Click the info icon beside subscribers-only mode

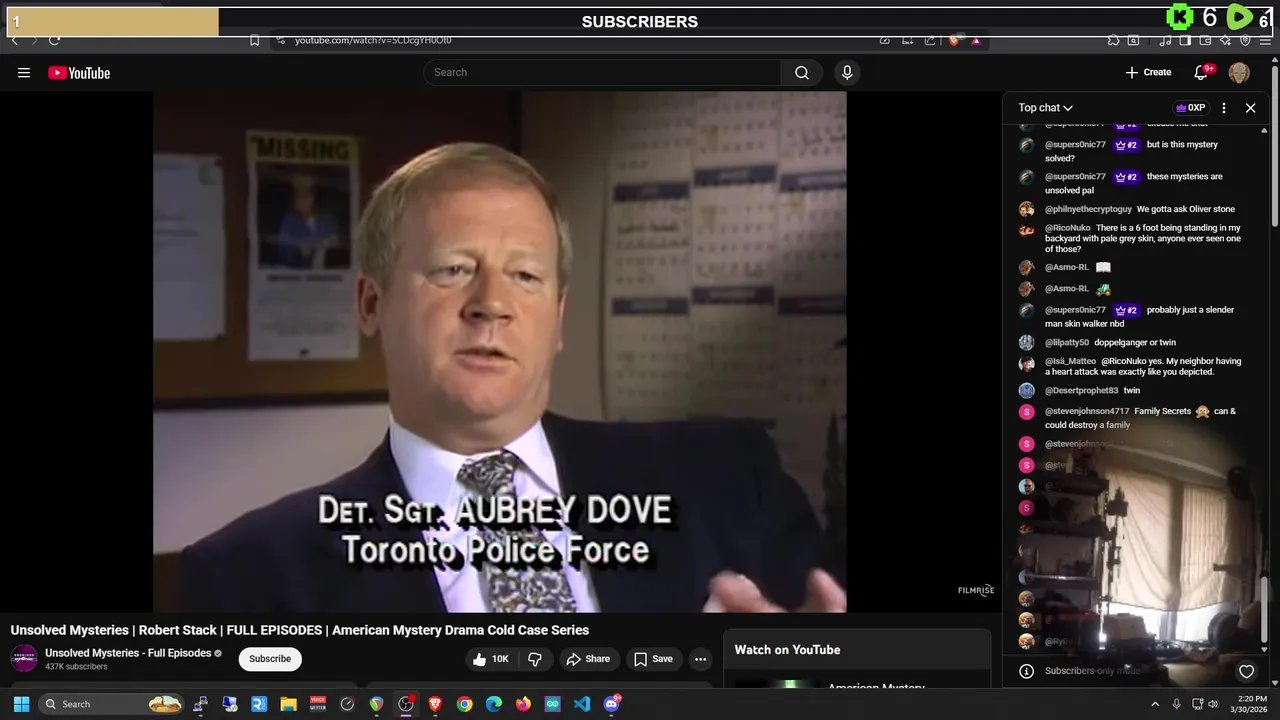point(1026,671)
